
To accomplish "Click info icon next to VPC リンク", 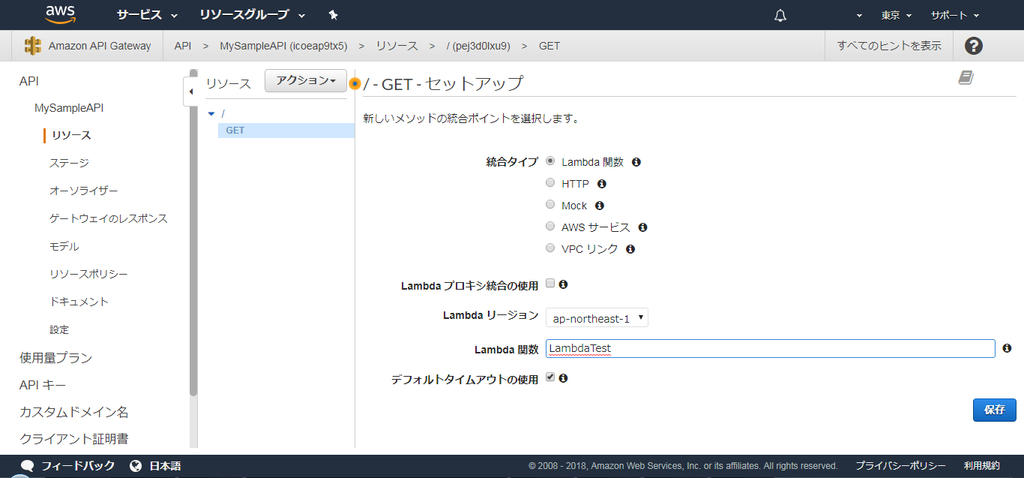I will [630, 249].
